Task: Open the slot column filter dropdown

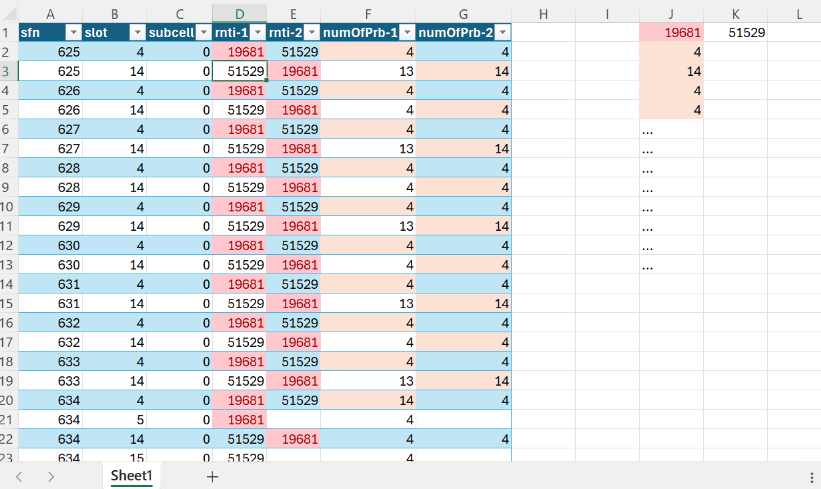Action: [137, 32]
